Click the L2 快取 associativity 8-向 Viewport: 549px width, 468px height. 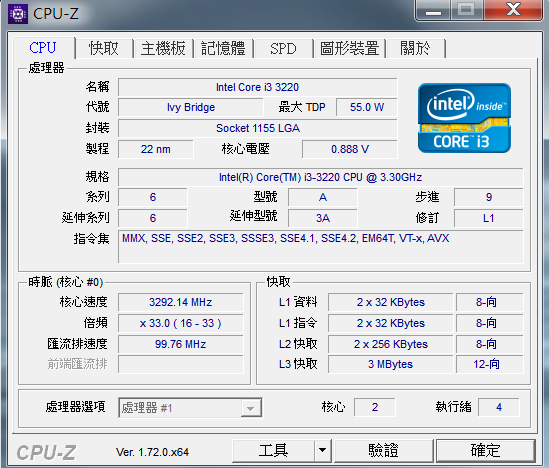(x=489, y=344)
